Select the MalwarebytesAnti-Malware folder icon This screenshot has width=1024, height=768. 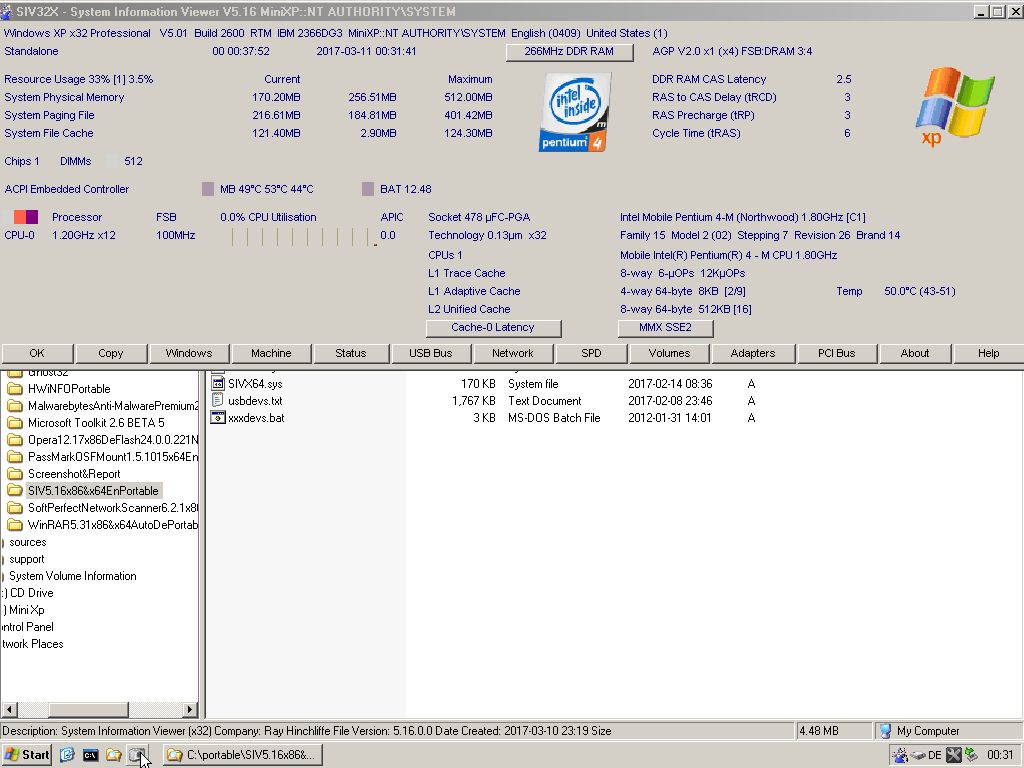click(14, 406)
